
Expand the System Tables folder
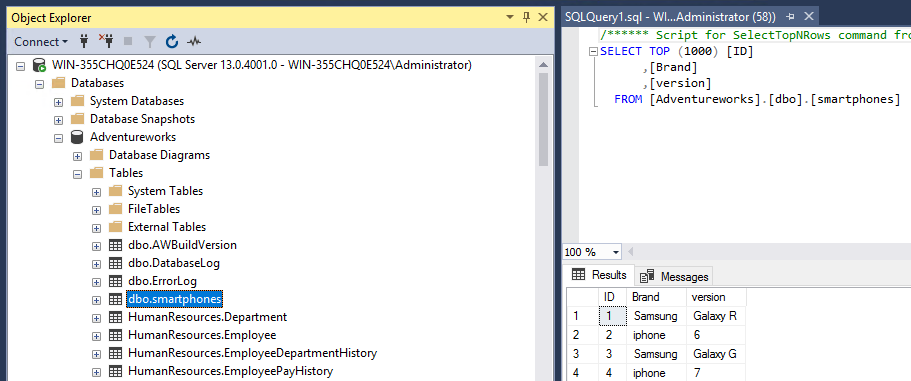[x=96, y=192]
